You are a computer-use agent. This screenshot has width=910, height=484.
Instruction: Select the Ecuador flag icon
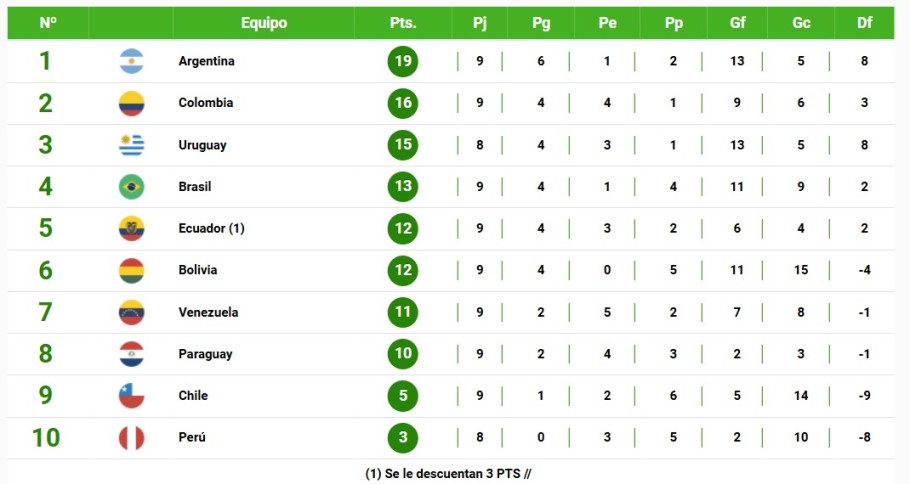click(132, 229)
